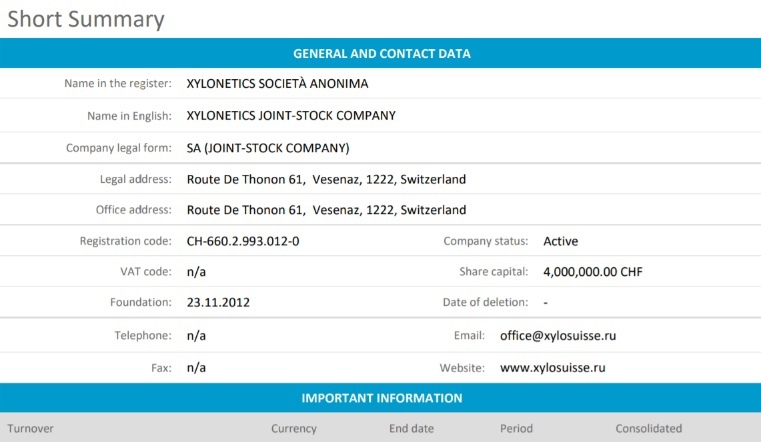
Task: Click the Active company status value
Action: point(560,241)
